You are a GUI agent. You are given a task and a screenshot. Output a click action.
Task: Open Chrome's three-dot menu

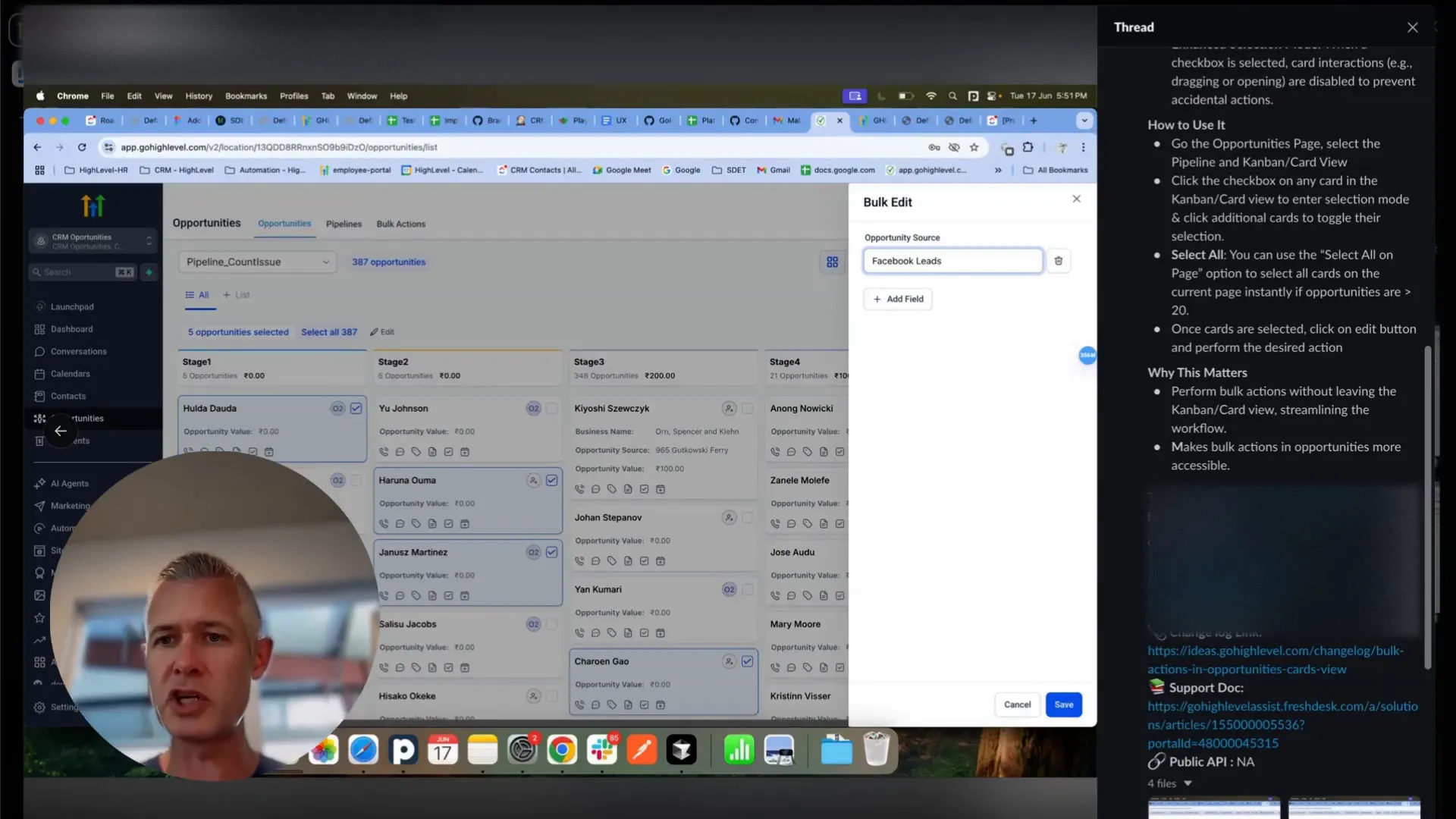[x=1083, y=147]
